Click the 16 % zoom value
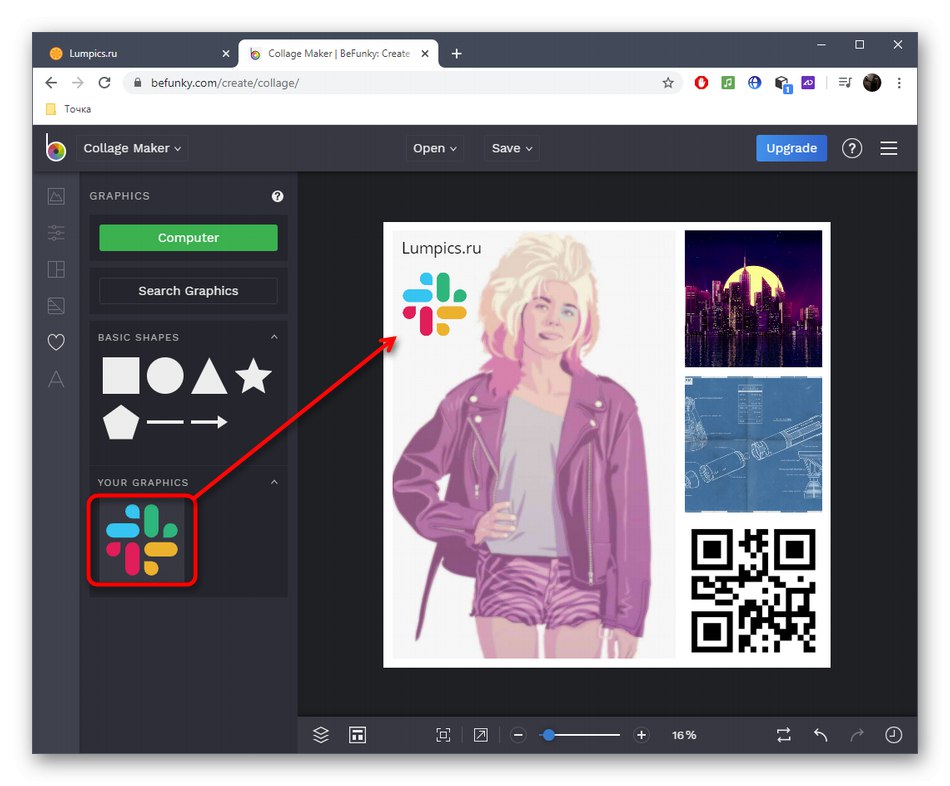 684,735
